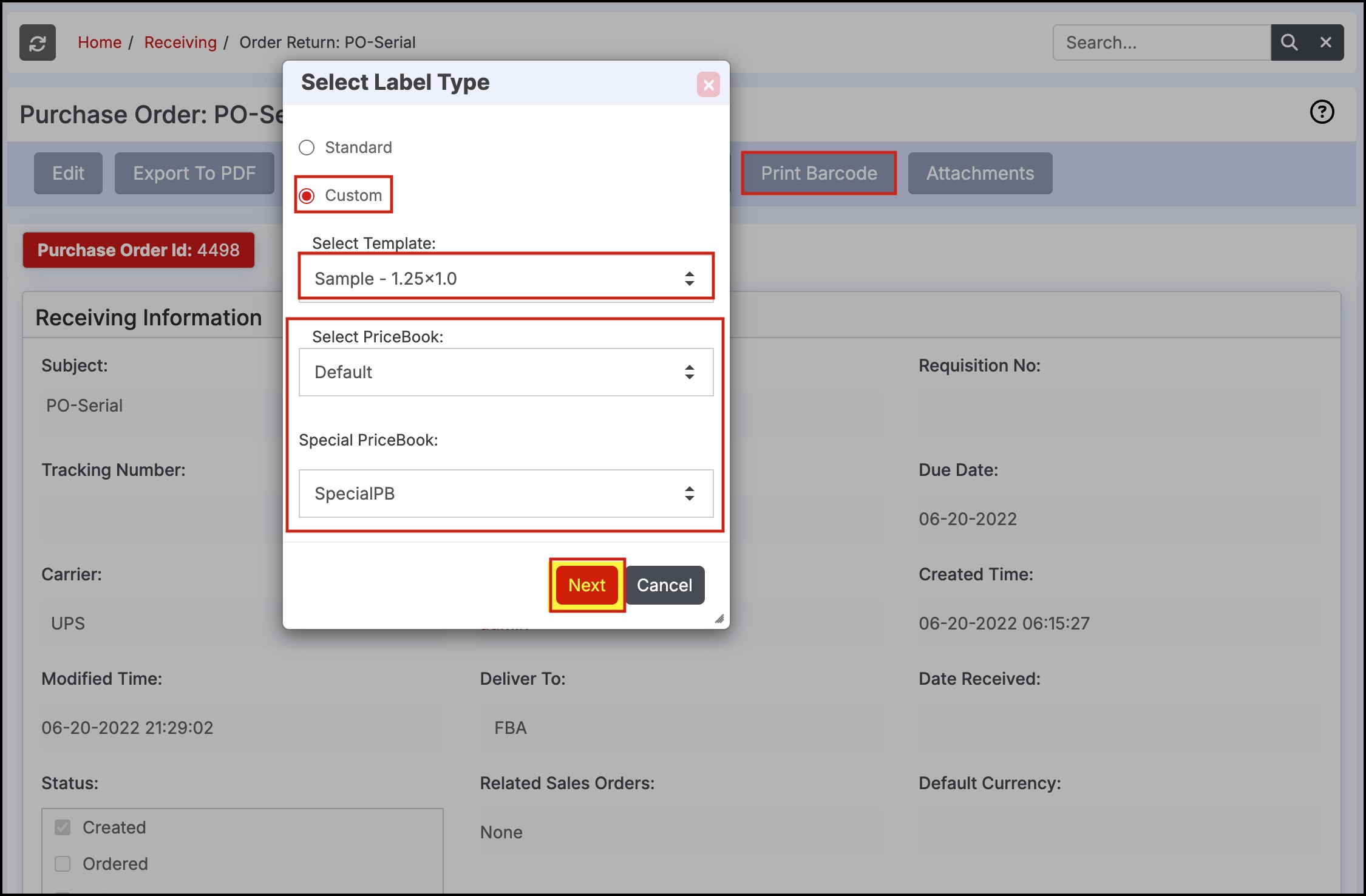Open the Select Template dropdown

(506, 279)
